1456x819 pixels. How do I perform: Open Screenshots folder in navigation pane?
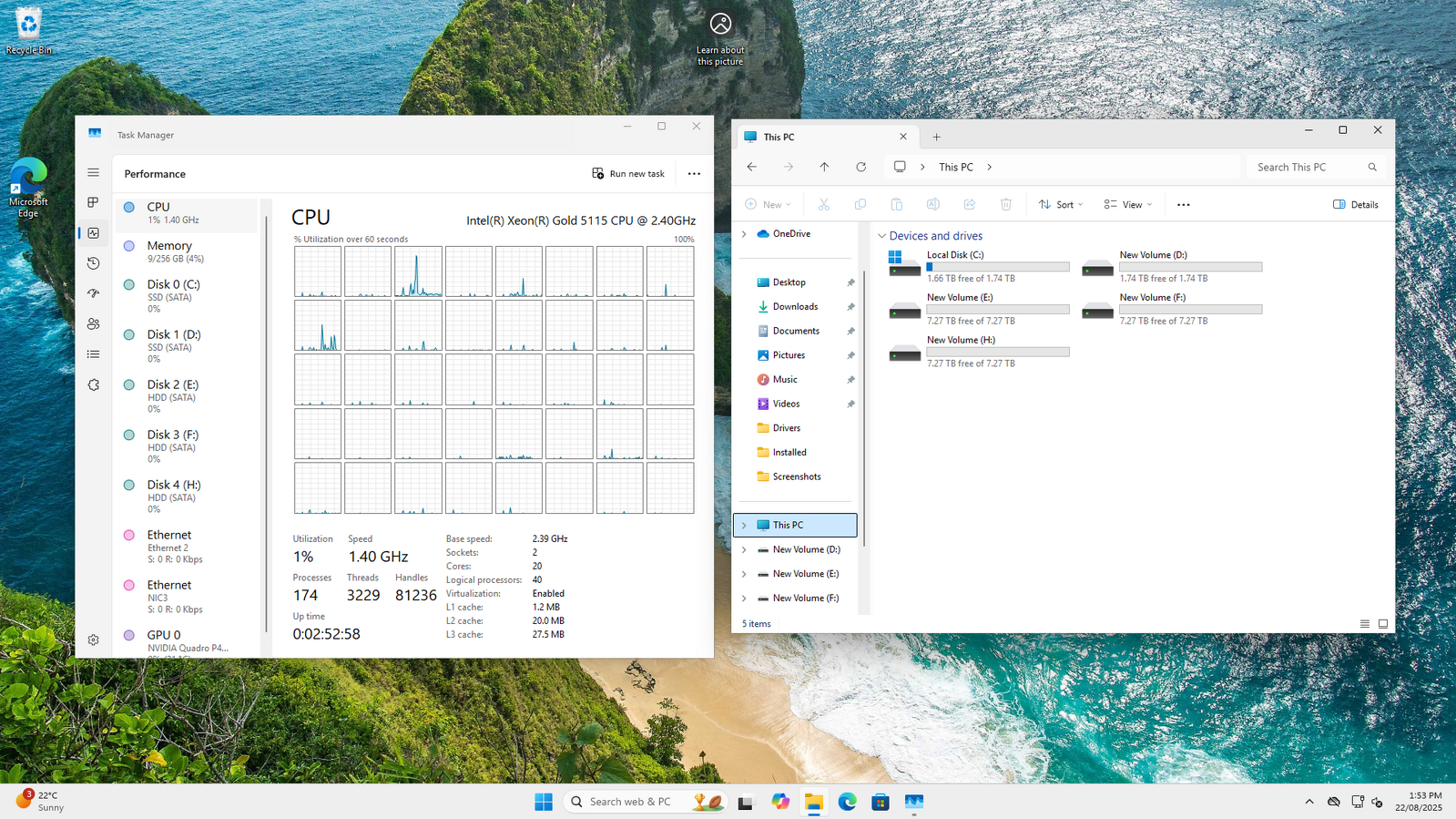[795, 476]
